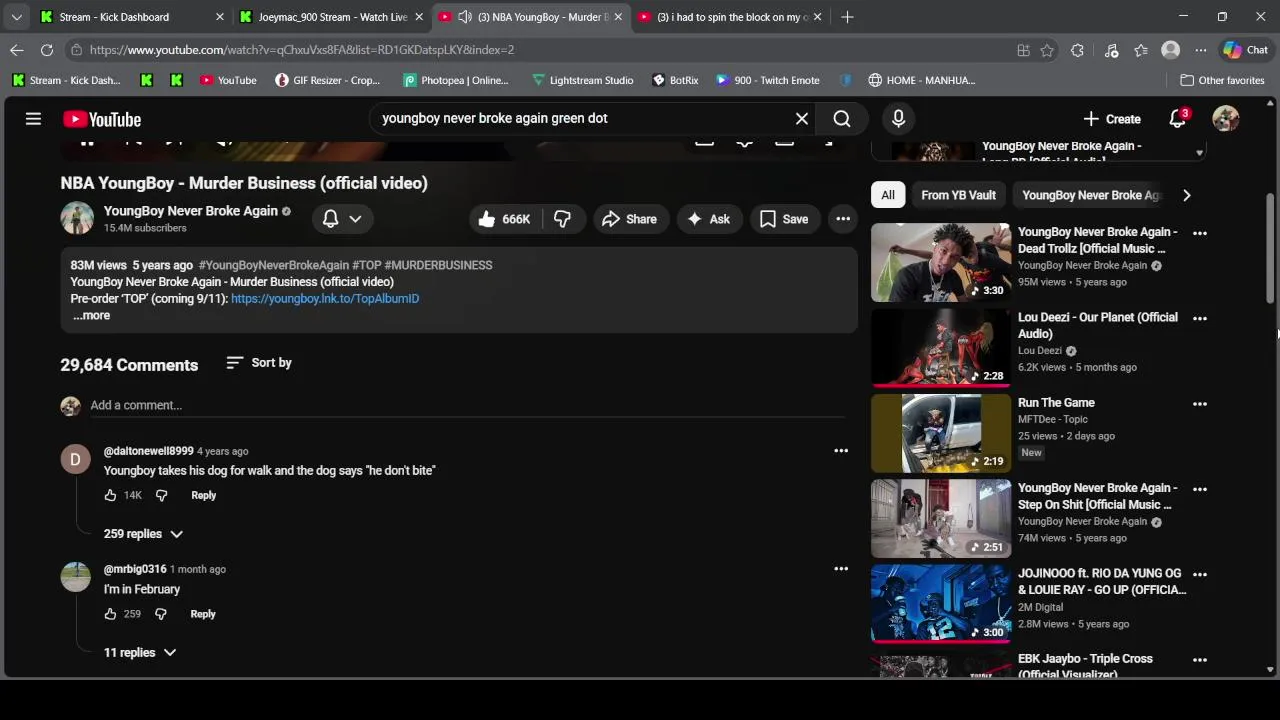
Task: Reply to daltonewell8999 comment
Action: (x=203, y=495)
